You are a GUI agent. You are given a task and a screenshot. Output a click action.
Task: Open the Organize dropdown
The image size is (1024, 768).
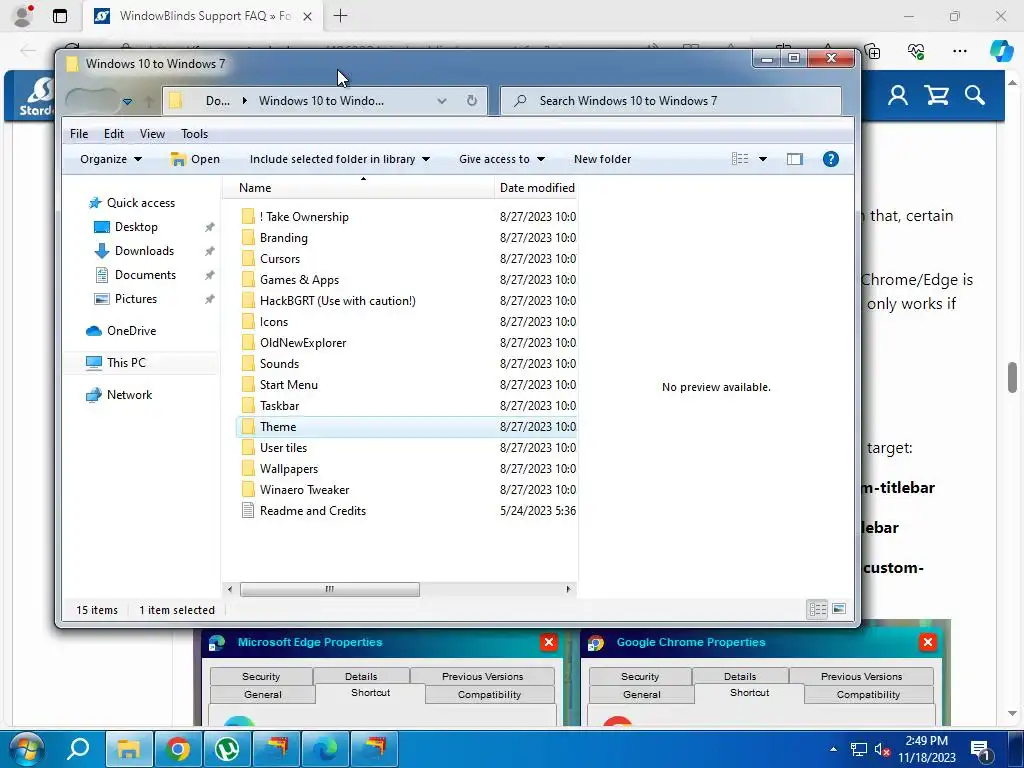(x=110, y=159)
